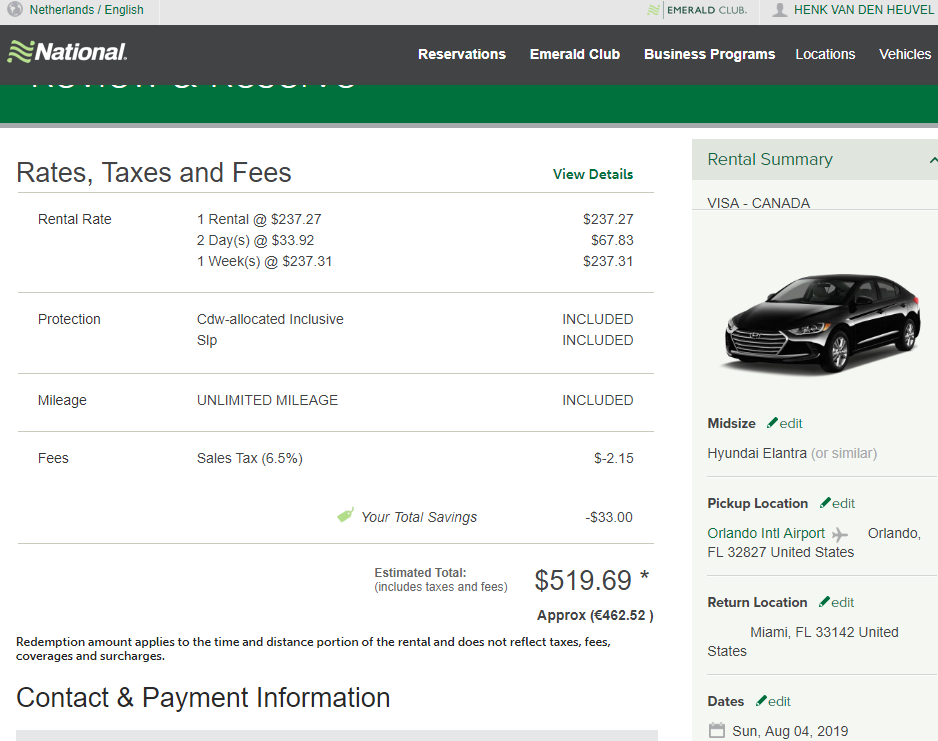Click the Sales Tax (6.5%) fee line
This screenshot has height=741, width=938.
[x=250, y=459]
